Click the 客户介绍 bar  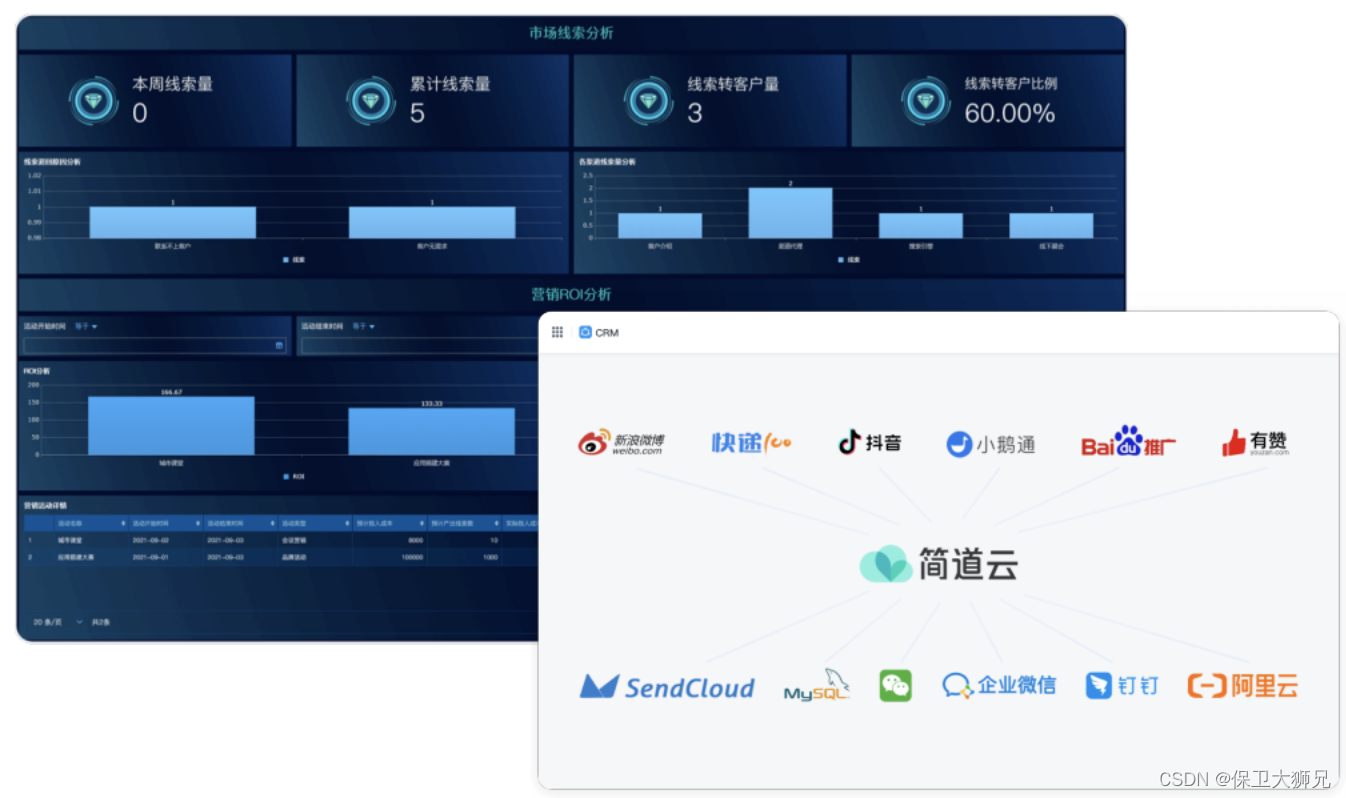pos(660,226)
